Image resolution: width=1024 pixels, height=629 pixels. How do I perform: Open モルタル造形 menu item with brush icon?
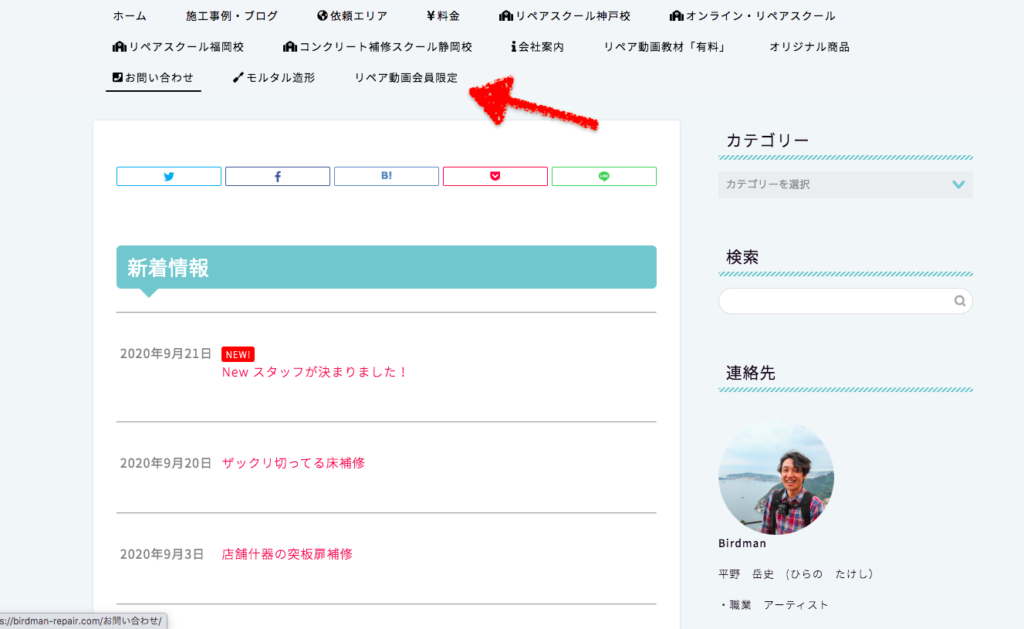pyautogui.click(x=273, y=77)
